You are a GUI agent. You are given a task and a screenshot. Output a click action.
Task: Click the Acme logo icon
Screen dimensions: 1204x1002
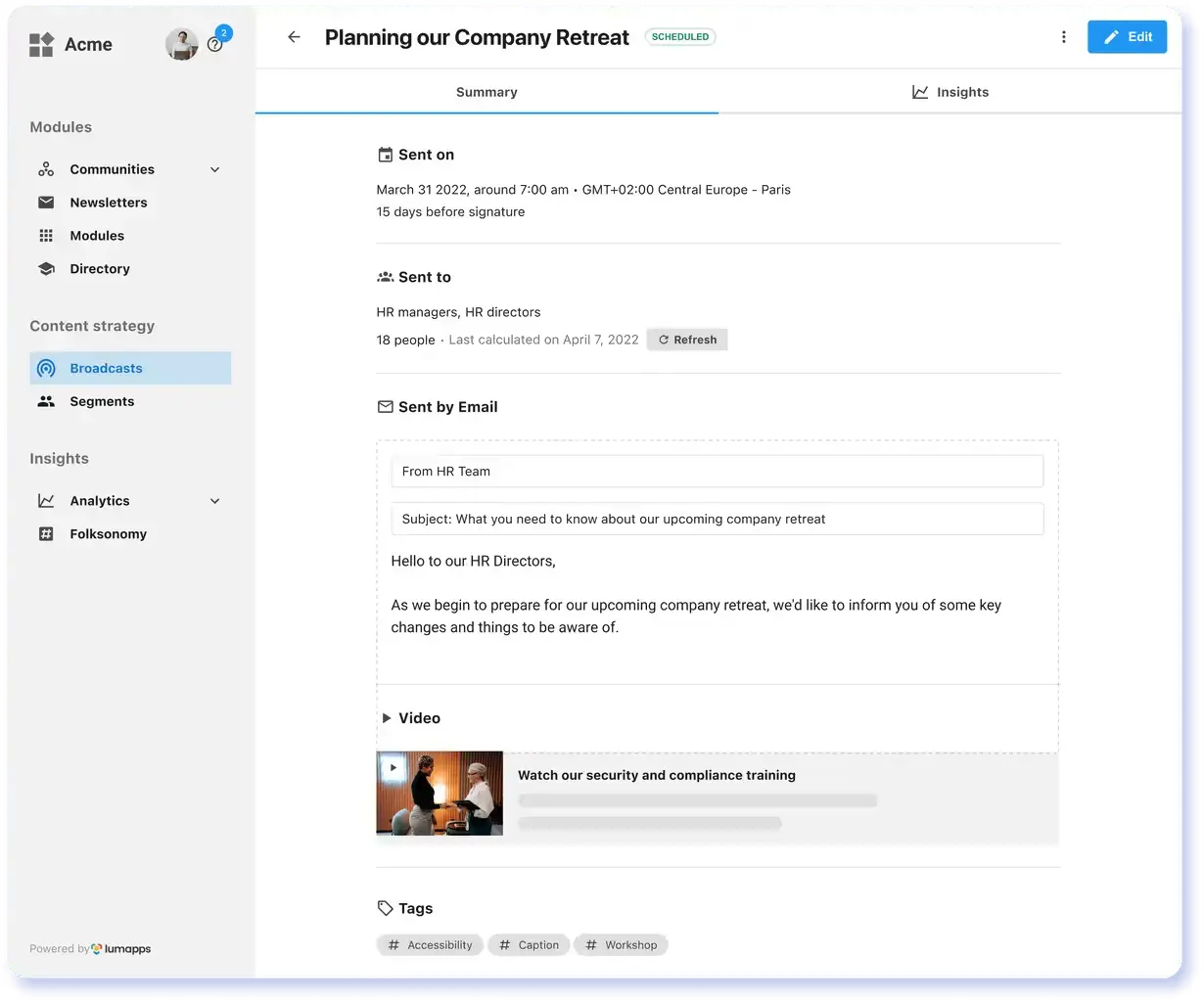41,44
